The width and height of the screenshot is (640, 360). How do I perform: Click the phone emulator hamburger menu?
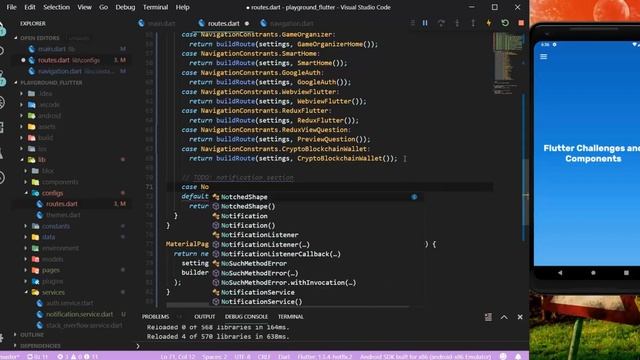pyautogui.click(x=543, y=57)
